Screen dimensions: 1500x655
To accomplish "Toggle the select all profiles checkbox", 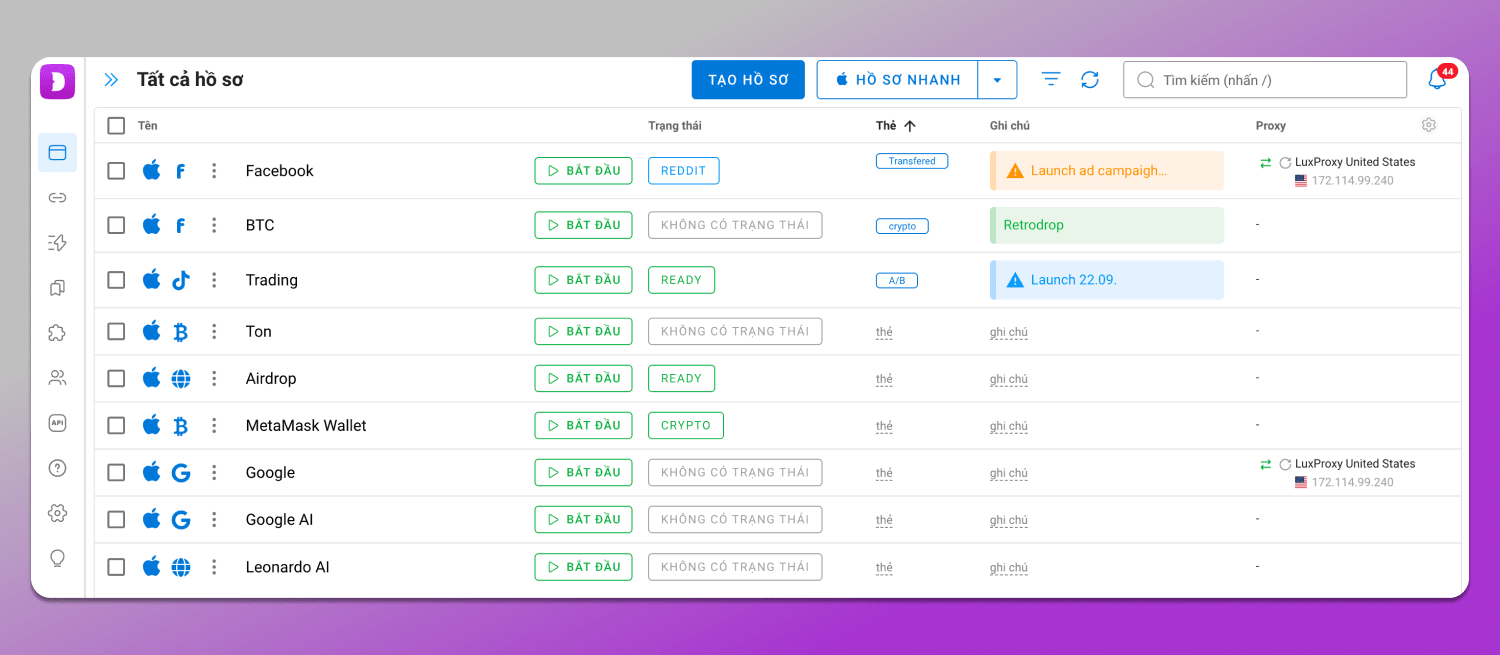I will 116,126.
